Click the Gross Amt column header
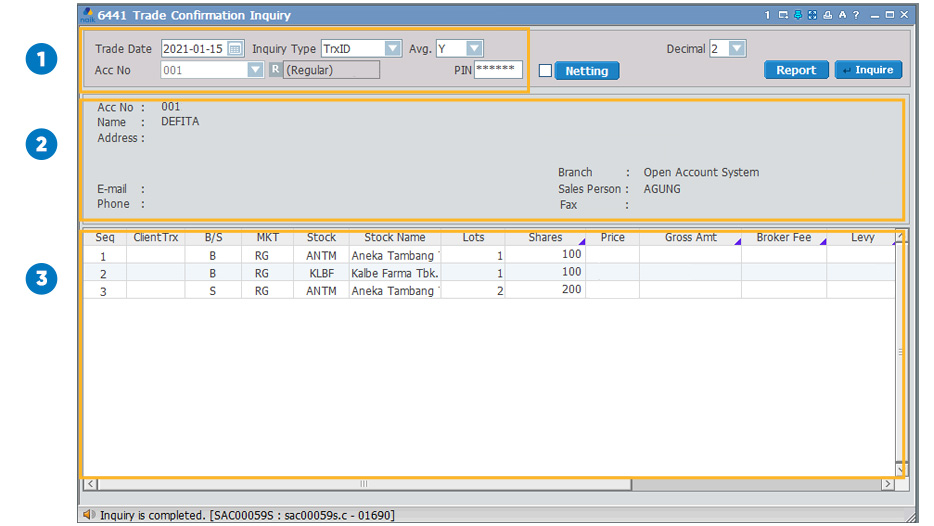934x526 pixels. click(x=690, y=238)
